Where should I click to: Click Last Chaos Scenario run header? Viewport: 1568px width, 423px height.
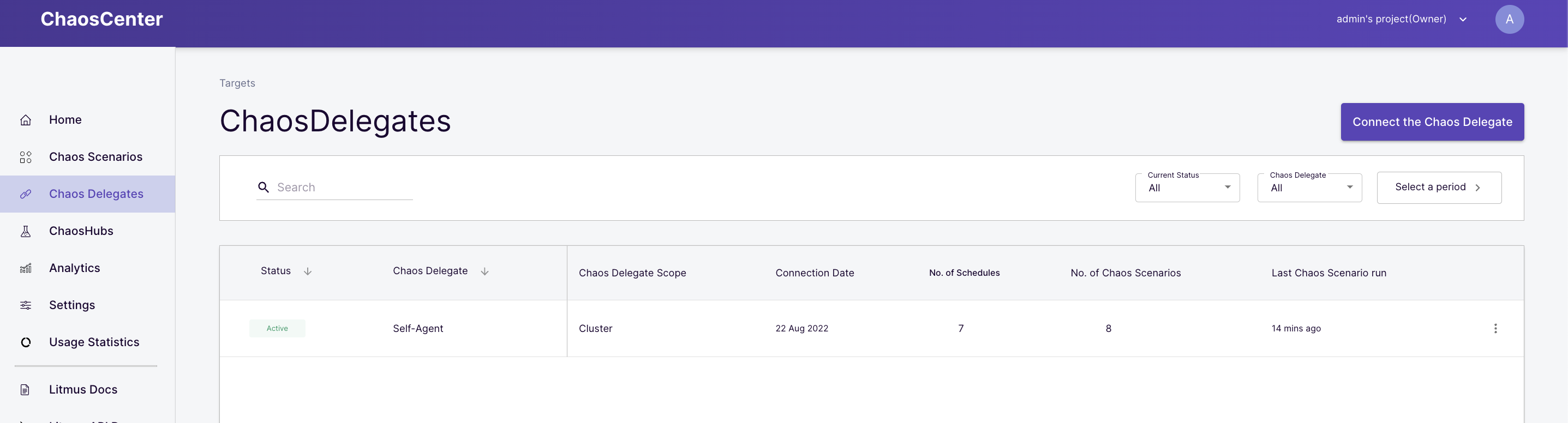1328,273
